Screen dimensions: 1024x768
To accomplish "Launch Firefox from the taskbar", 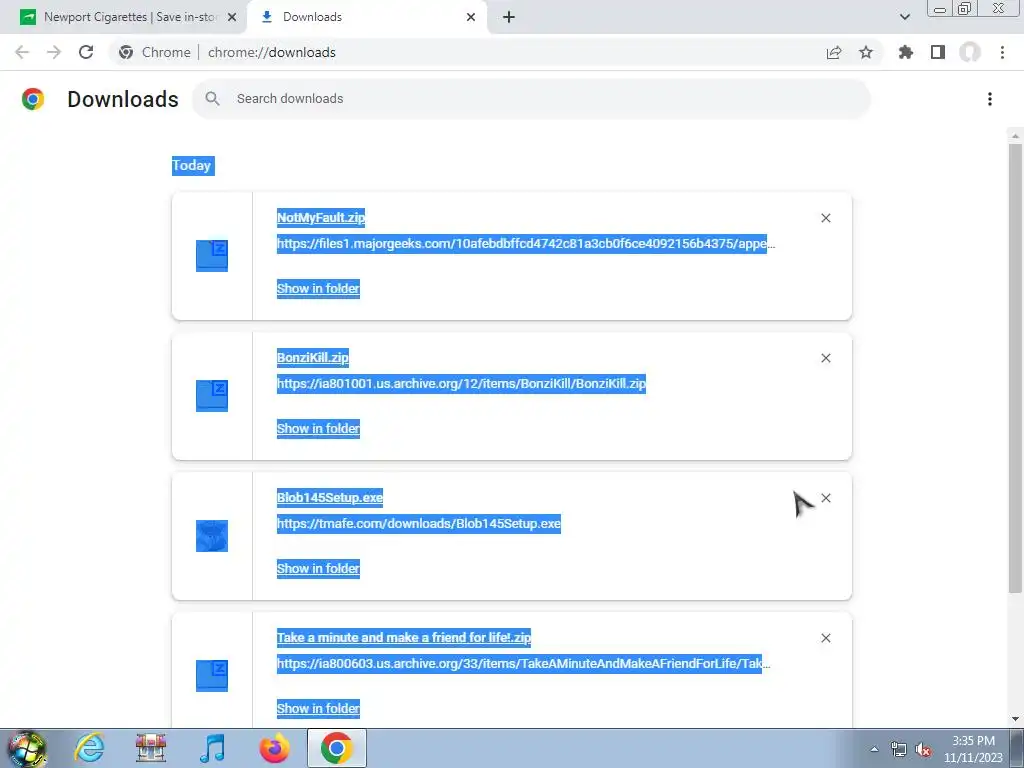I will coord(274,748).
